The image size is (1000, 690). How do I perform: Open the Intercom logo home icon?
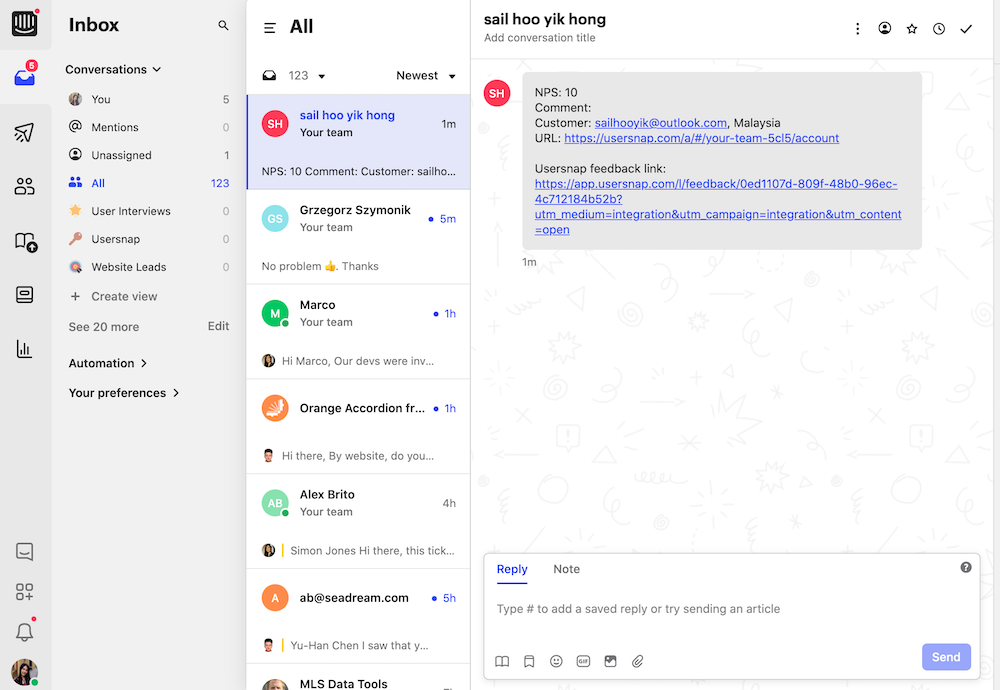(25, 24)
